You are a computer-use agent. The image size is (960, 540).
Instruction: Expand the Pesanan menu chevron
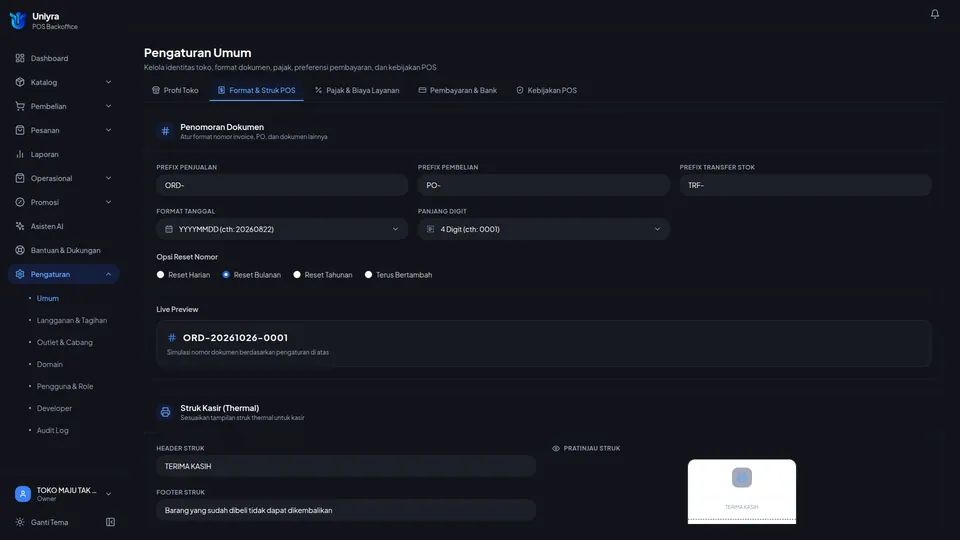click(108, 130)
